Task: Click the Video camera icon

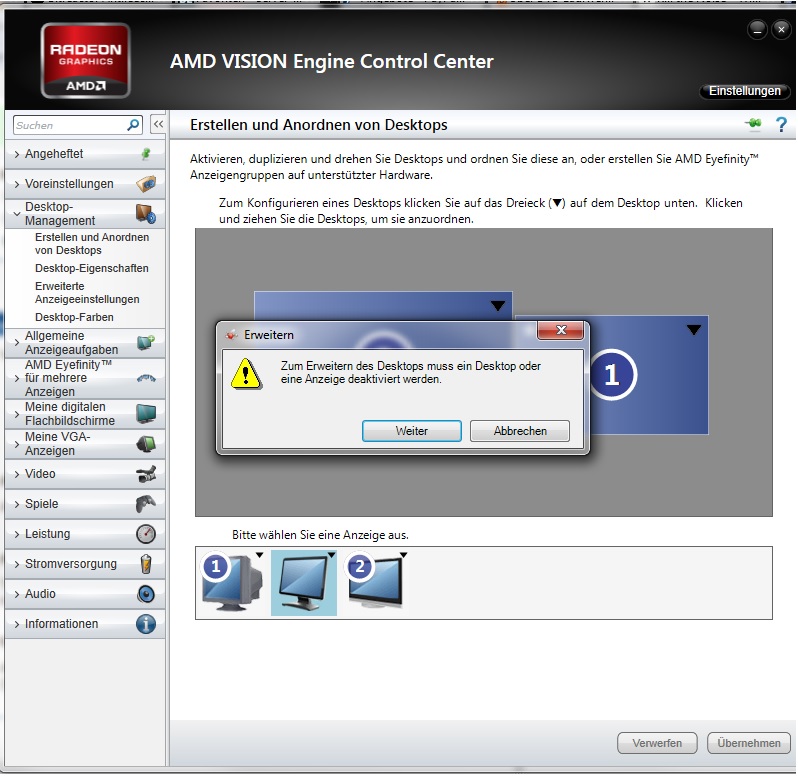Action: click(x=146, y=474)
